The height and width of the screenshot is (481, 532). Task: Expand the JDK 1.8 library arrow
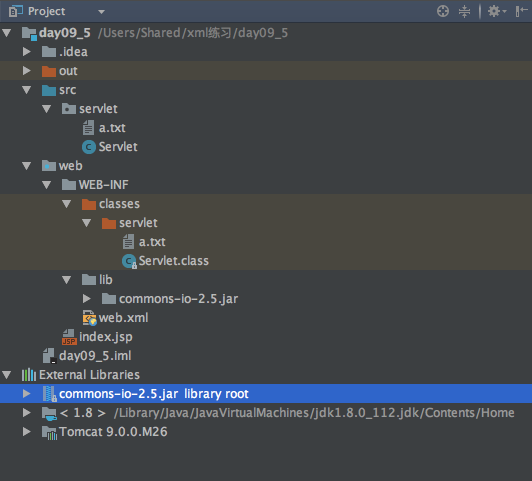[x=26, y=412]
